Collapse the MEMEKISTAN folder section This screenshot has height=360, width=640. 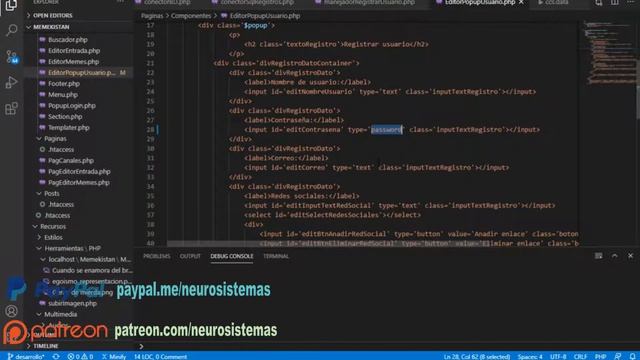tap(51, 27)
